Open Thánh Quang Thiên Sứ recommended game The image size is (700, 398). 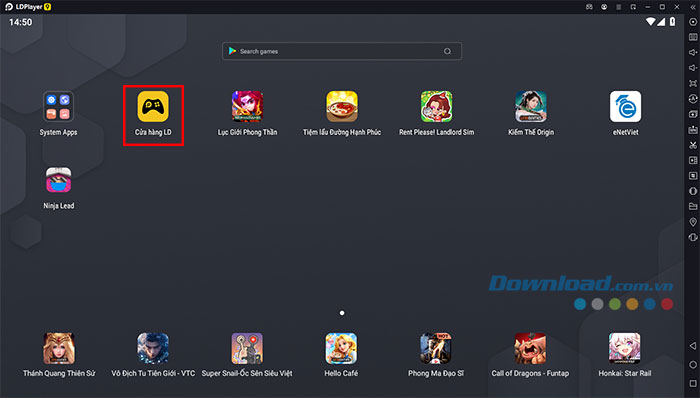59,348
